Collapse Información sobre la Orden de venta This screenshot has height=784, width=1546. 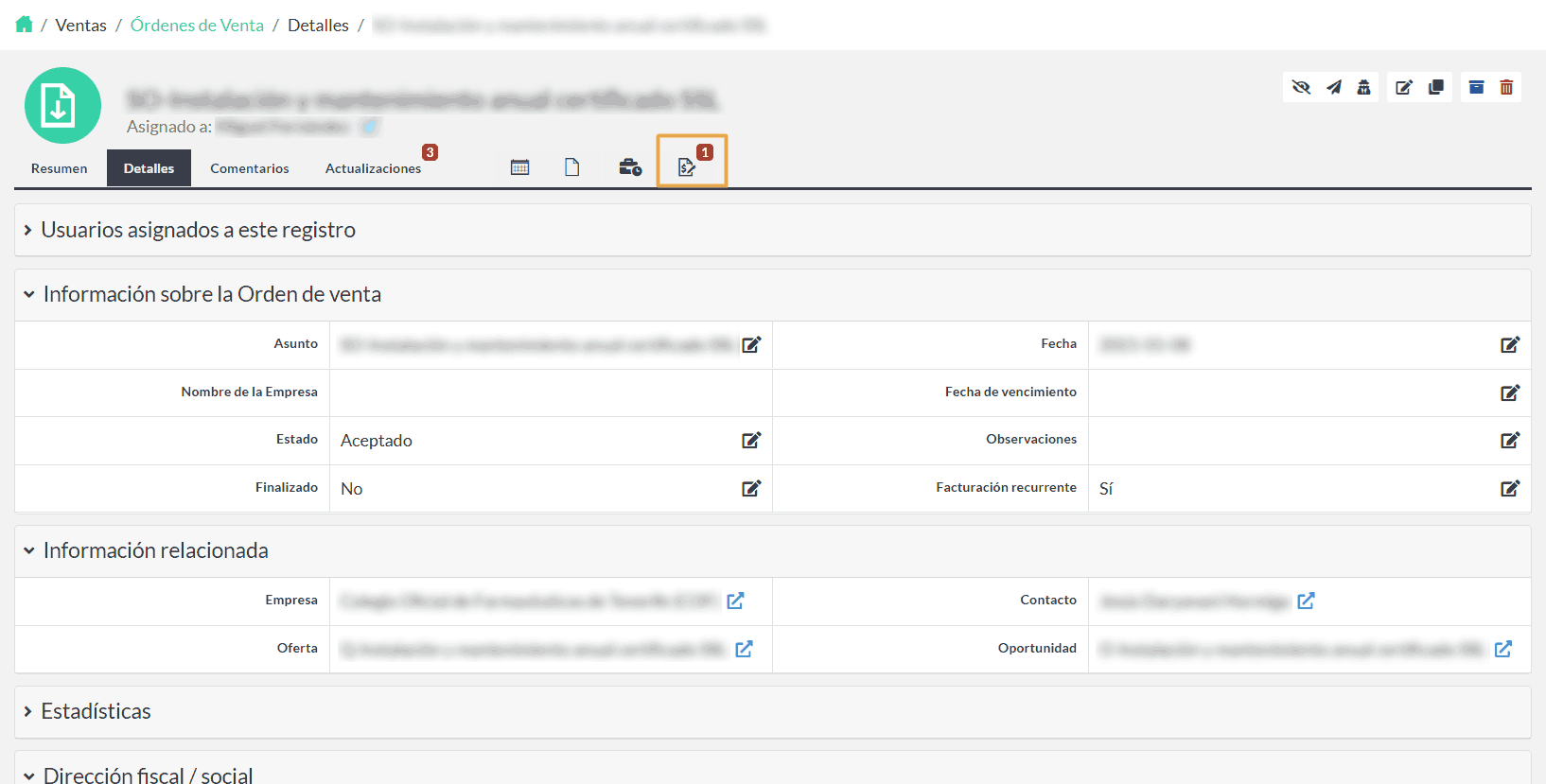pyautogui.click(x=211, y=294)
